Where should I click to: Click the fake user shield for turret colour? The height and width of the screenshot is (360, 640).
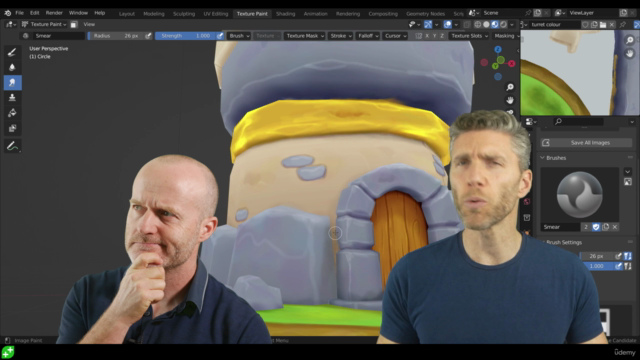(x=585, y=24)
